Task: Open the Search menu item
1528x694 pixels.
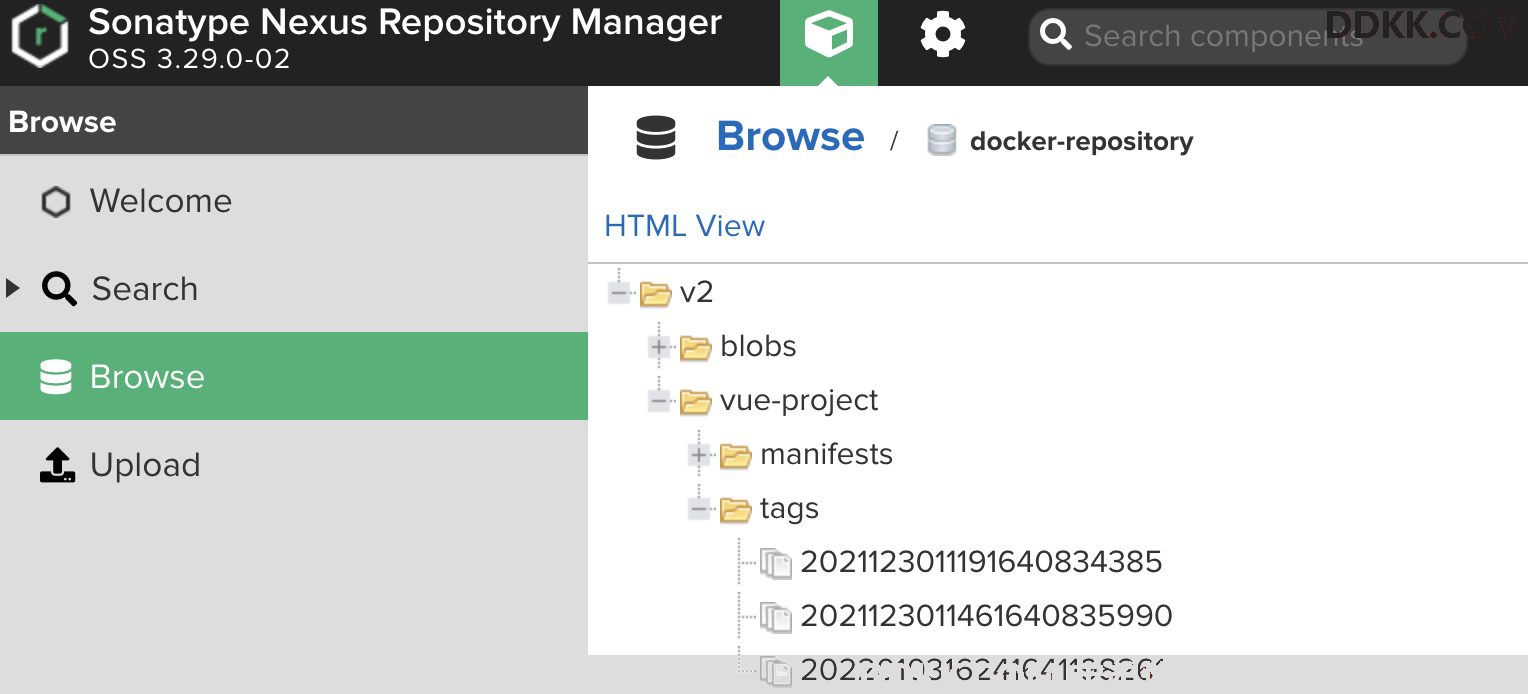Action: [x=294, y=289]
